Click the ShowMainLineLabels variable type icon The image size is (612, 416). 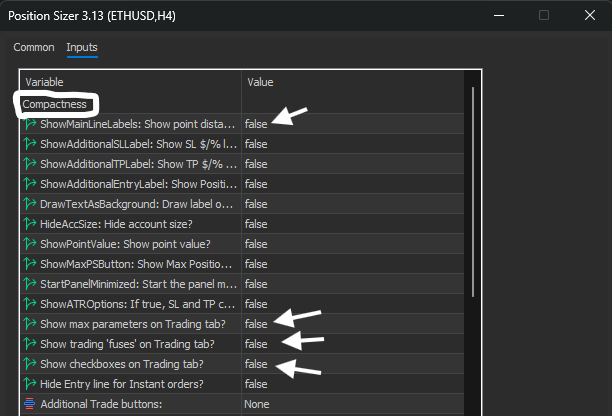(30, 124)
